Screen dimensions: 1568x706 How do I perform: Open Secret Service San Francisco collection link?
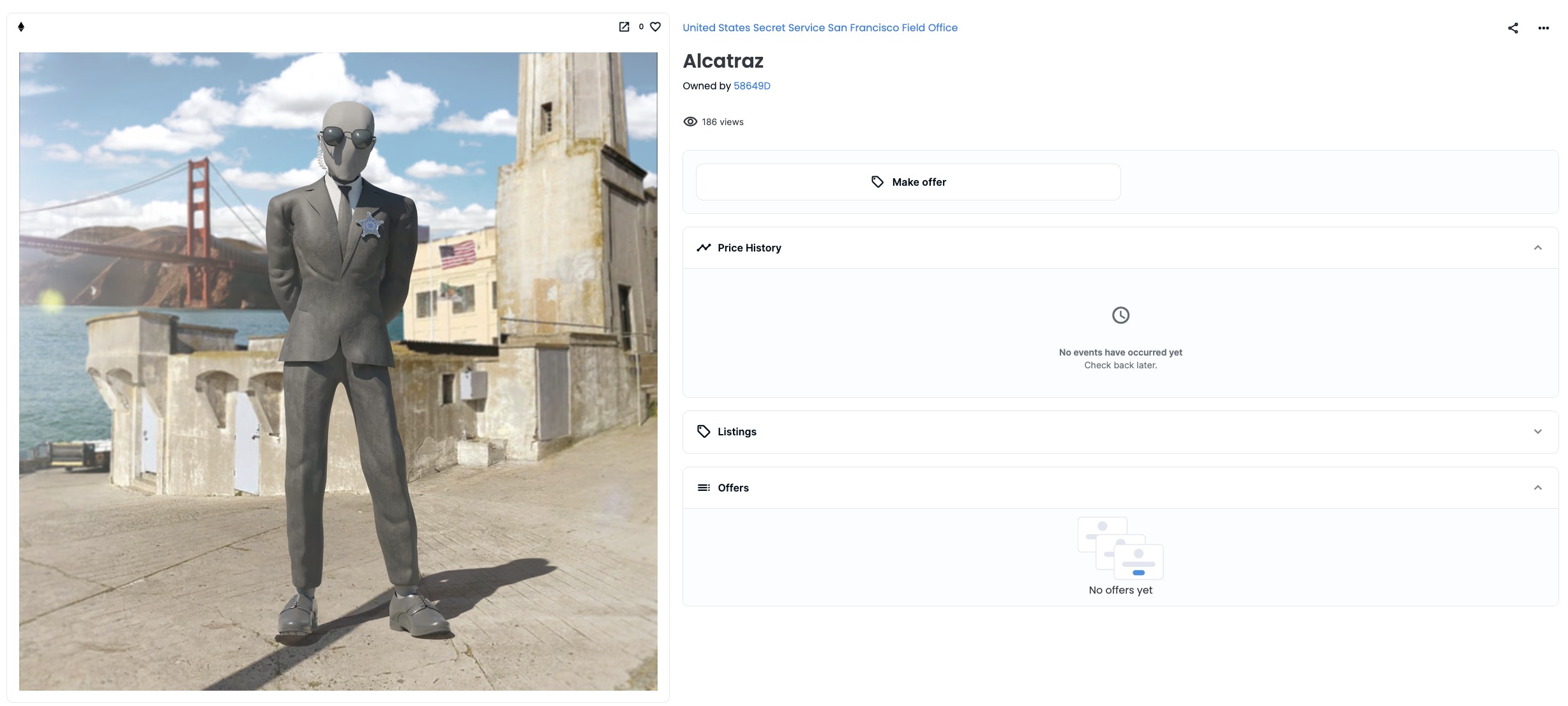click(x=820, y=27)
